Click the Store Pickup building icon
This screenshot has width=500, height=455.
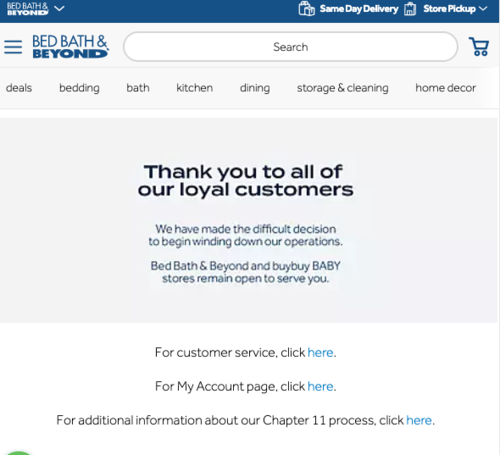click(410, 9)
